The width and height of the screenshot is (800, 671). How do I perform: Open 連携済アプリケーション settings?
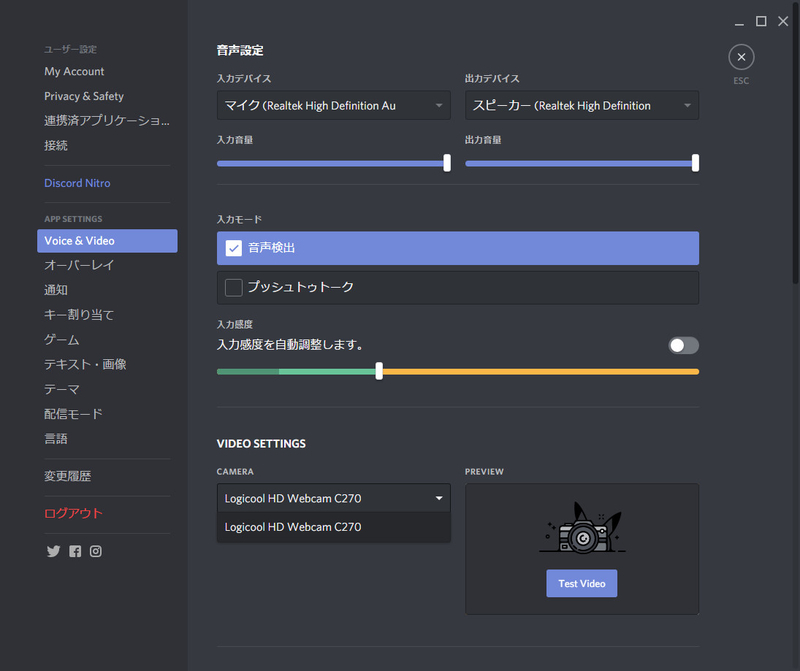107,120
